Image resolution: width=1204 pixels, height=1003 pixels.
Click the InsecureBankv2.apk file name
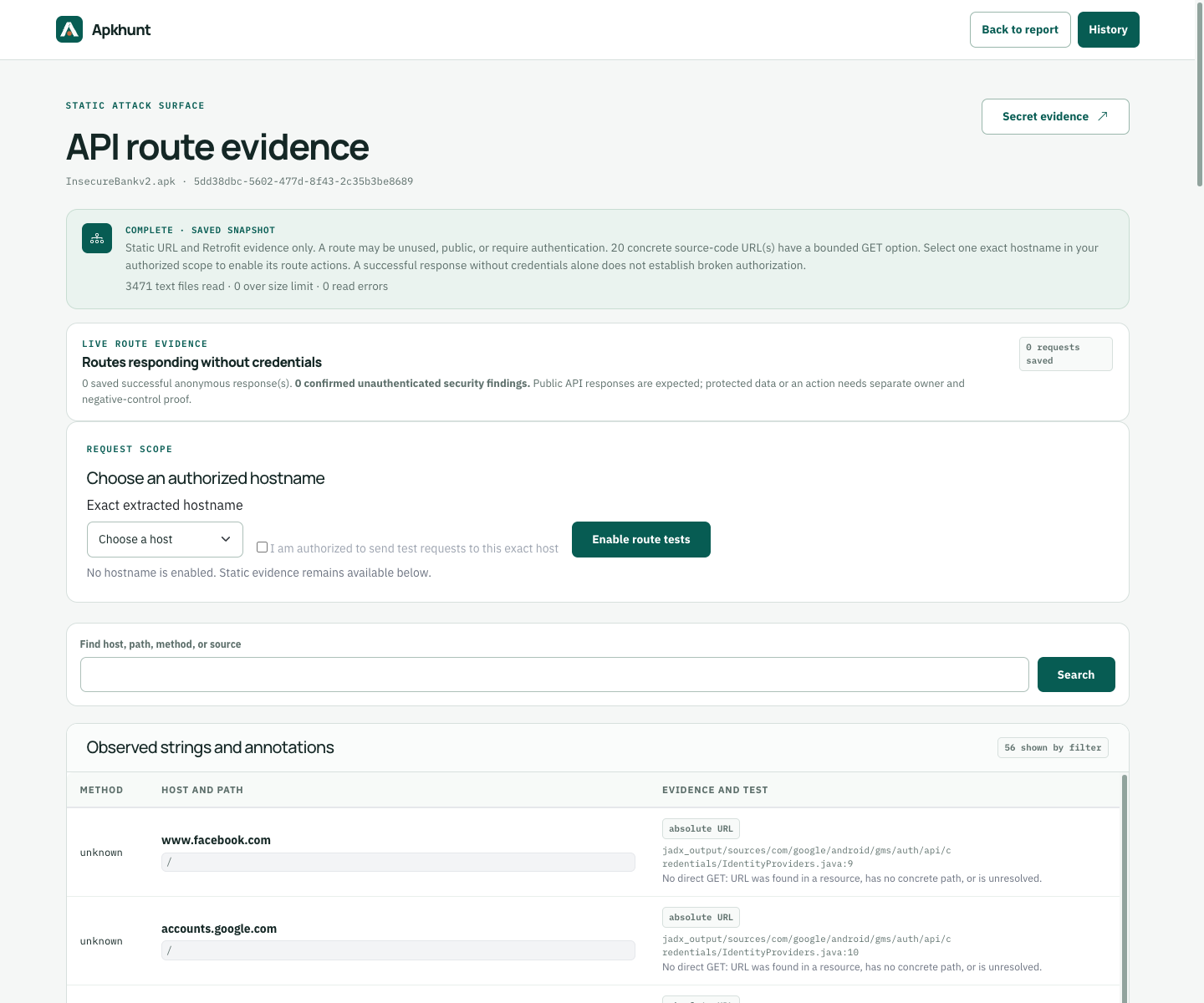click(x=121, y=181)
